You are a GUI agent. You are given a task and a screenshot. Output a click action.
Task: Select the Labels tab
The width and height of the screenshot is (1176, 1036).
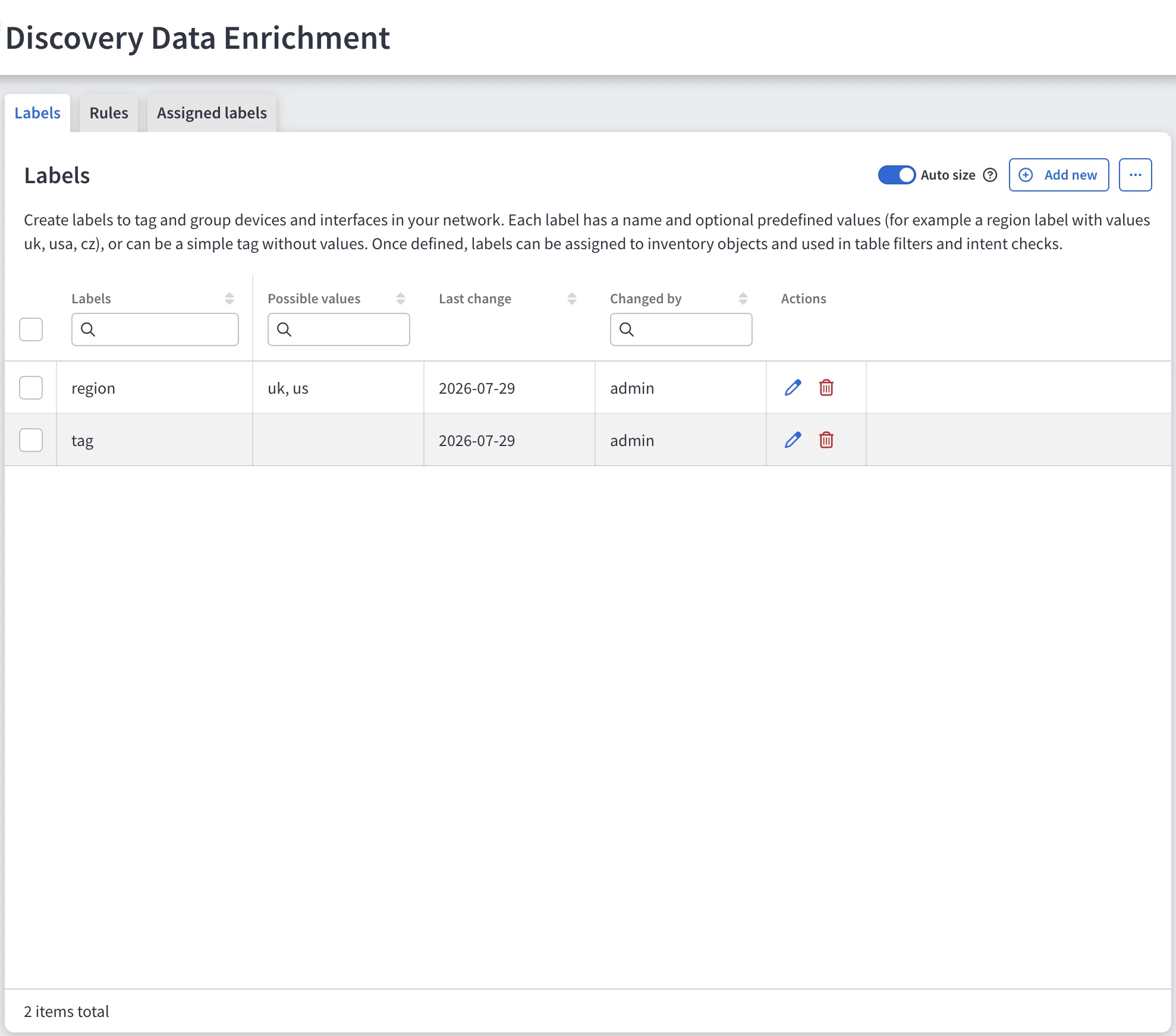coord(37,113)
